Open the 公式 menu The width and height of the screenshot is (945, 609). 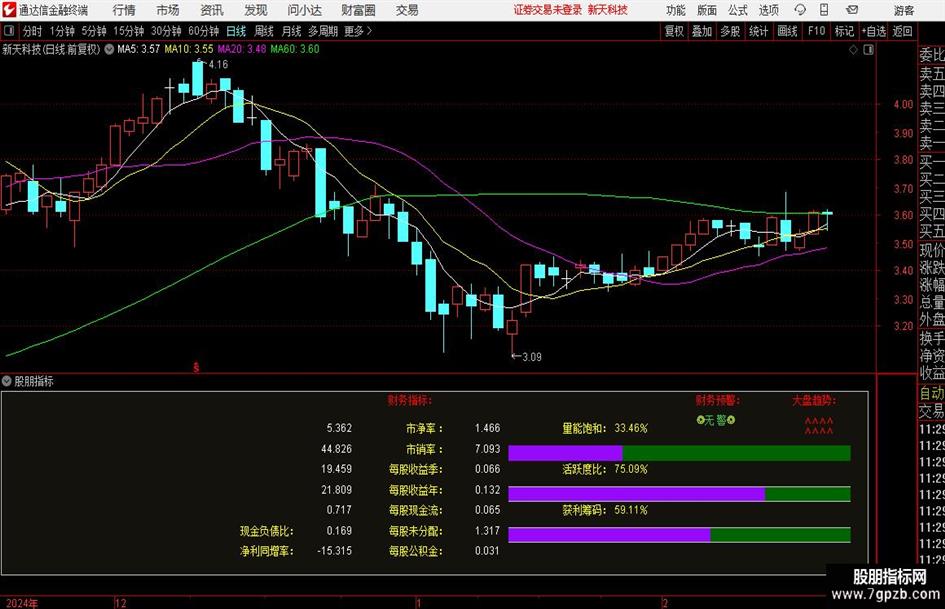coord(738,10)
